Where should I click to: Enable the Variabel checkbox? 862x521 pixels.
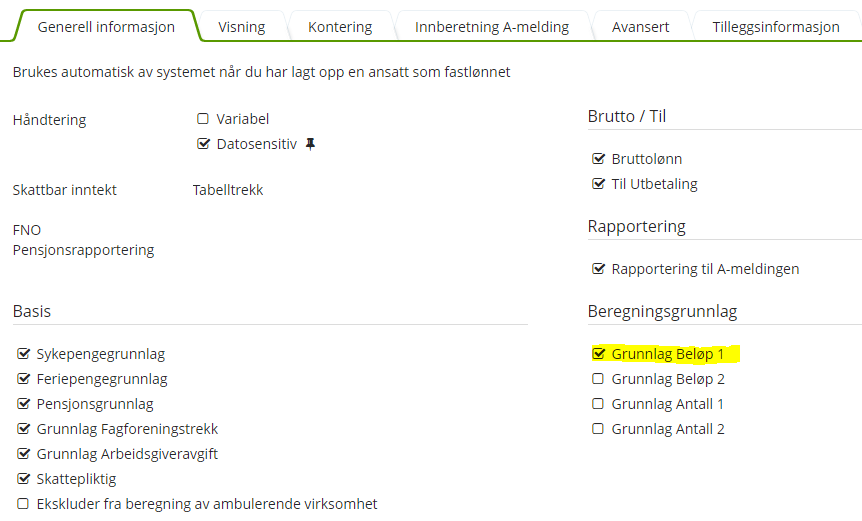click(x=203, y=119)
